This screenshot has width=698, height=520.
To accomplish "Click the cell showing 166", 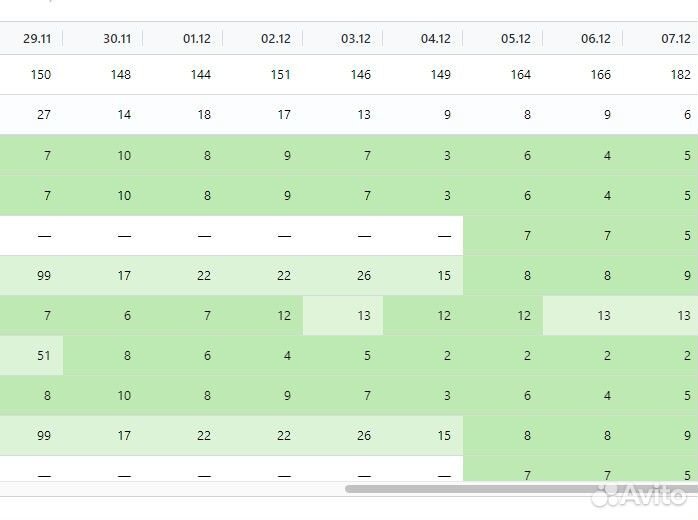I will (583, 74).
